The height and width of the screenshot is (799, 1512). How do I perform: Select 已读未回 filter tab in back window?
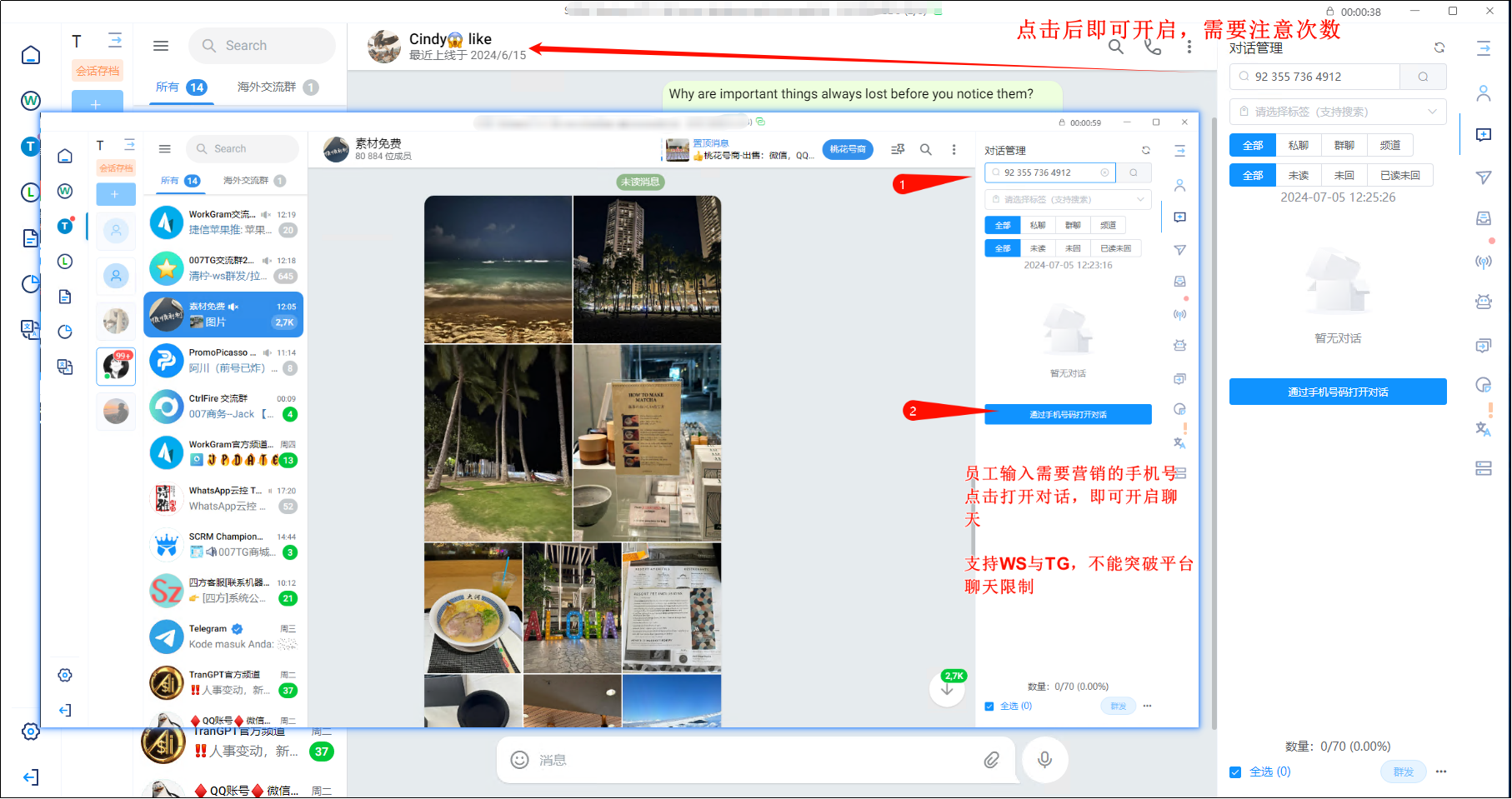click(x=1400, y=175)
